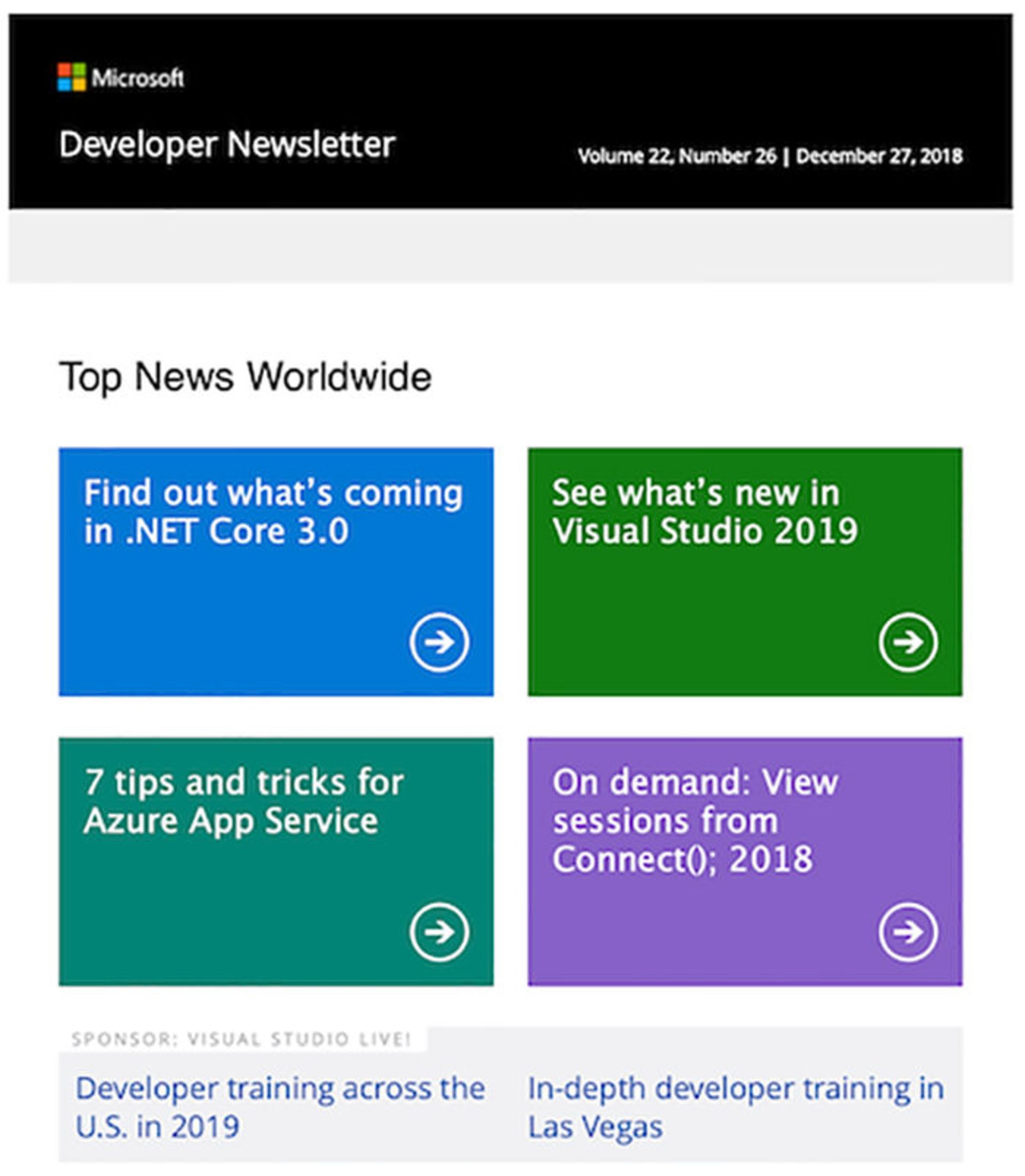Click empty area of the teal Azure tile
Viewport: 1025px width, 1176px height.
coord(229,915)
